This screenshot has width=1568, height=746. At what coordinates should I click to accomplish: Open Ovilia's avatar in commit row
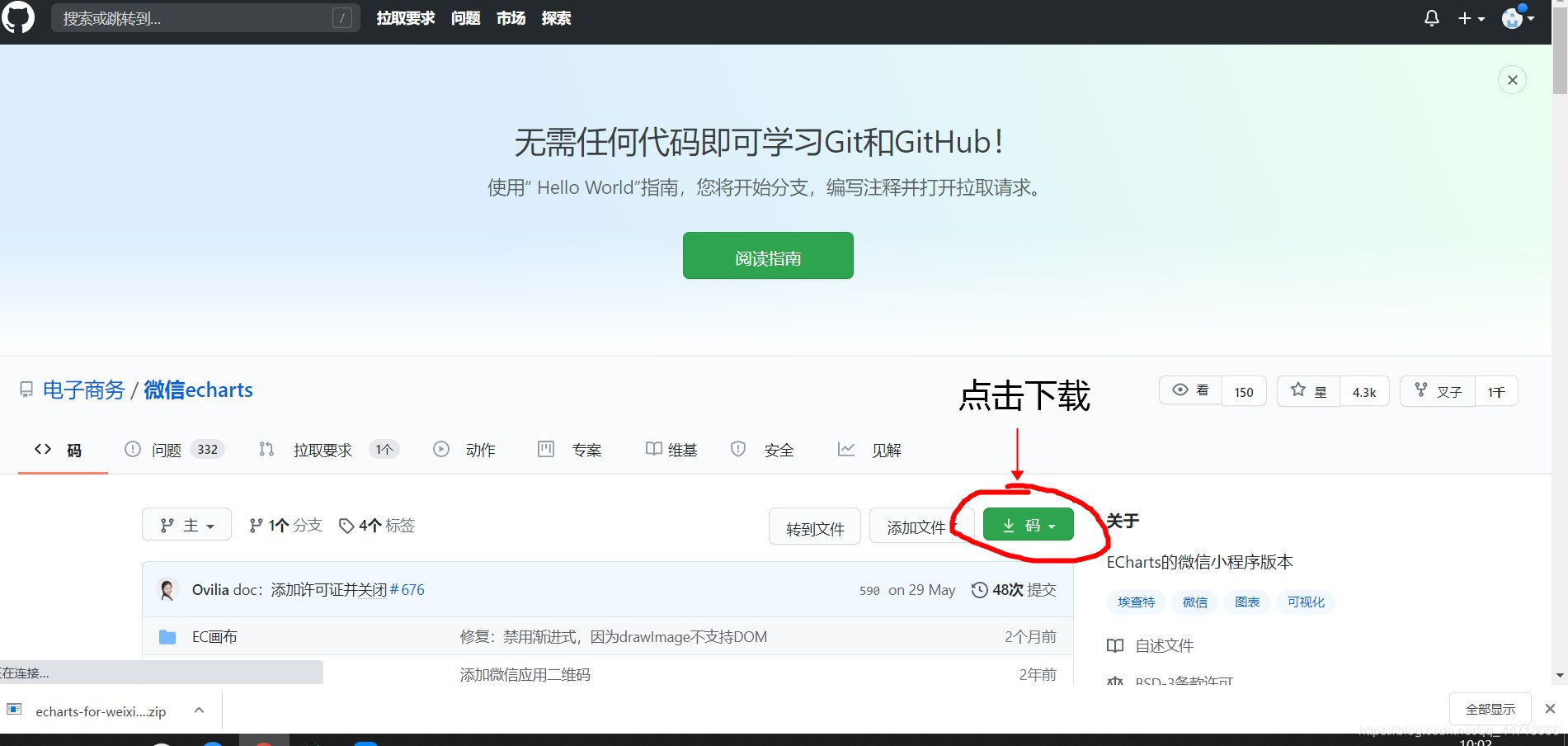pos(167,589)
